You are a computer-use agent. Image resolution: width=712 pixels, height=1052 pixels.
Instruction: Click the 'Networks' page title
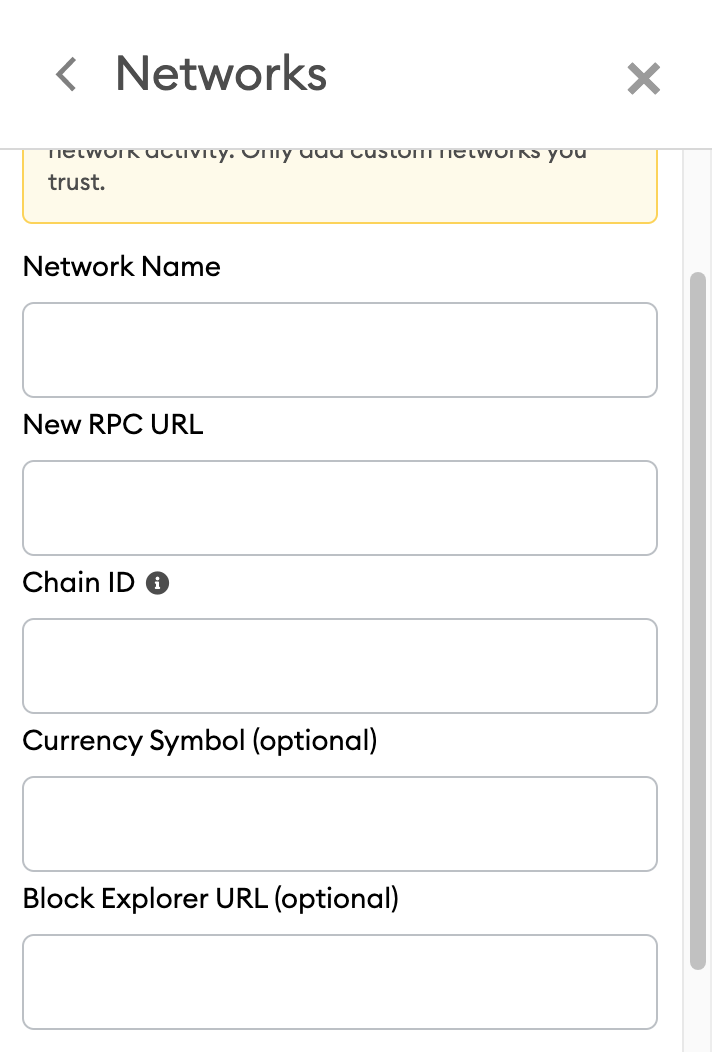221,74
